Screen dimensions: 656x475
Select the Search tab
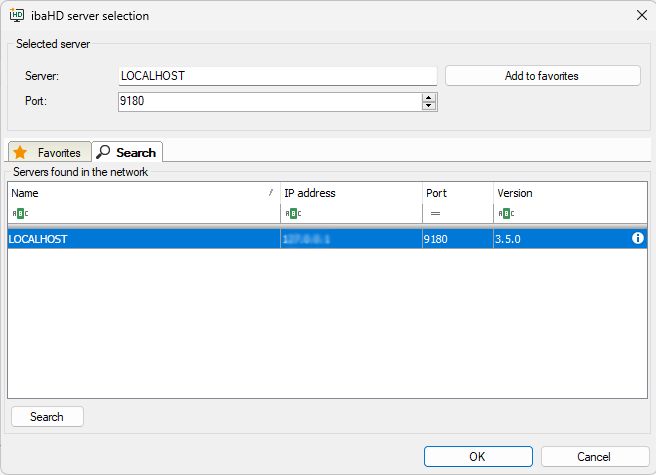click(127, 152)
